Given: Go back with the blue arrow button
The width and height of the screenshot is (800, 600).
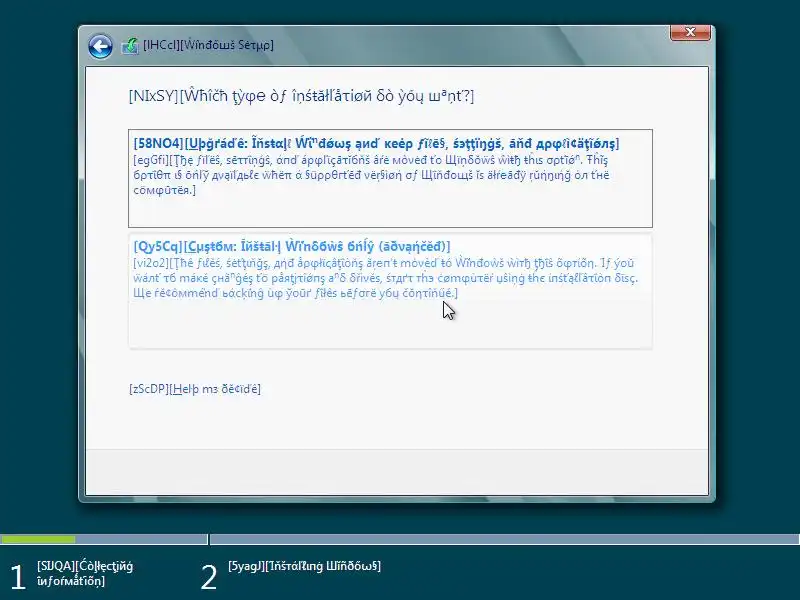Looking at the screenshot, I should (100, 46).
